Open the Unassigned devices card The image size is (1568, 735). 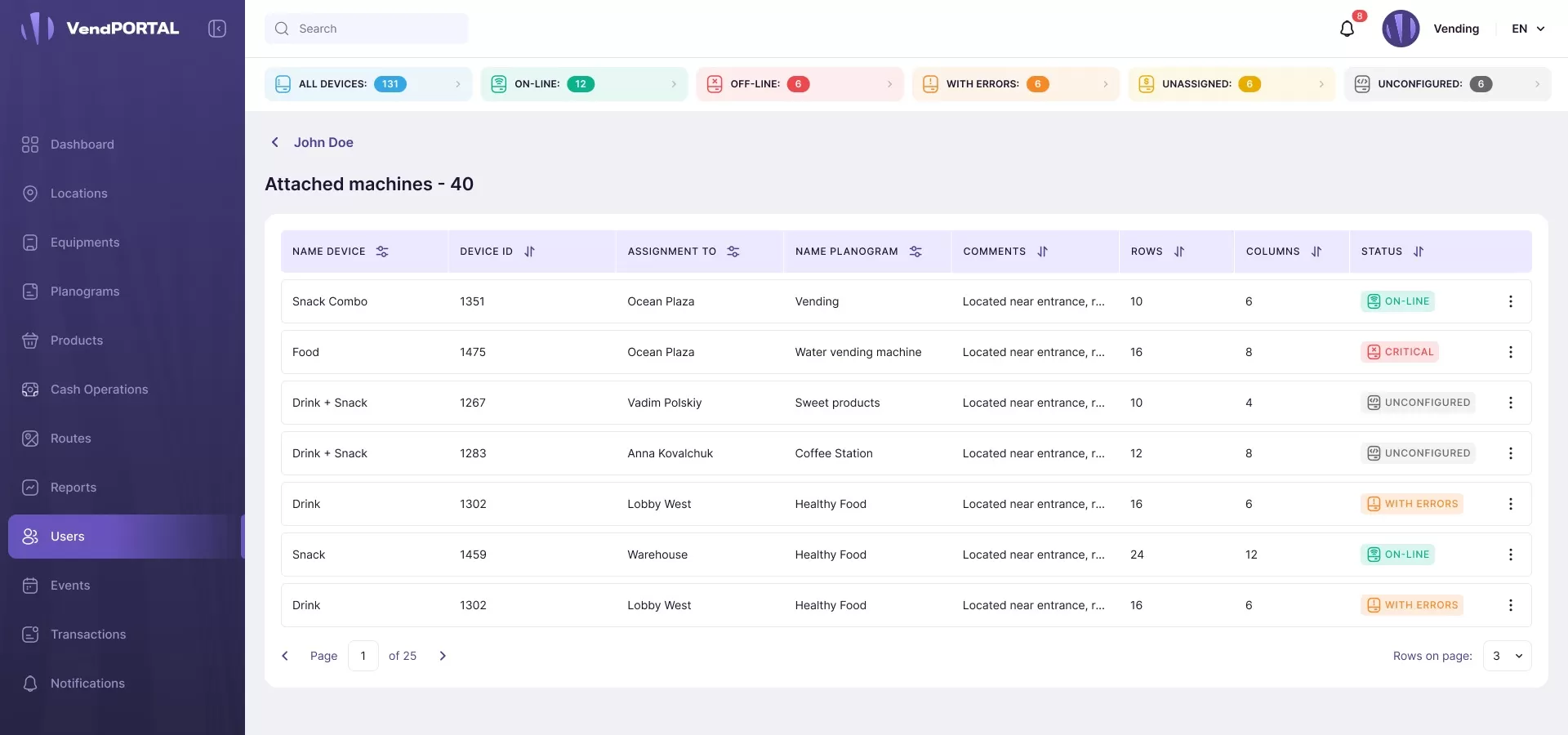point(1231,84)
